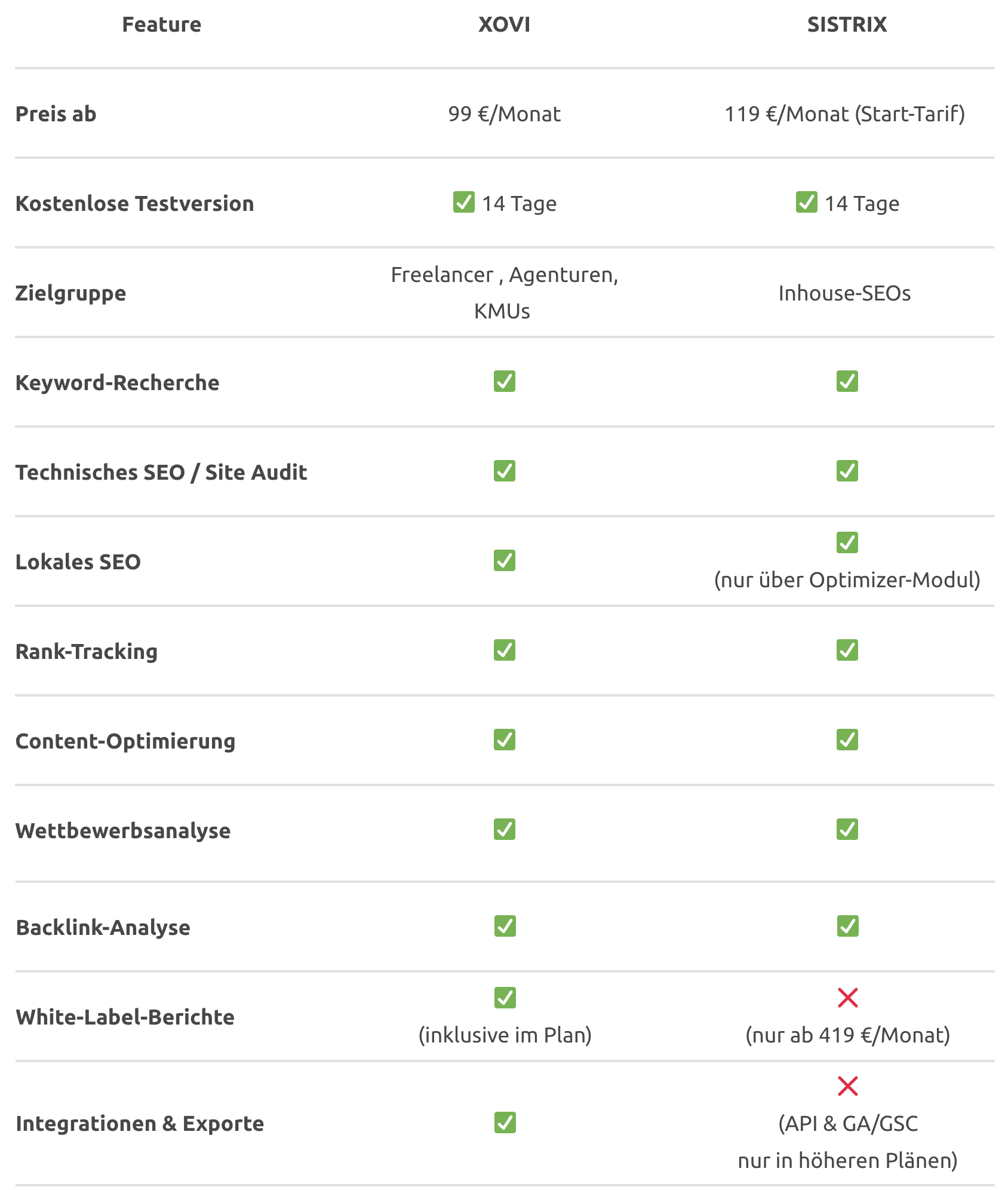The height and width of the screenshot is (1190, 1008).
Task: Click SISTRIX red cross for White-Label-Berichte
Action: 847,998
